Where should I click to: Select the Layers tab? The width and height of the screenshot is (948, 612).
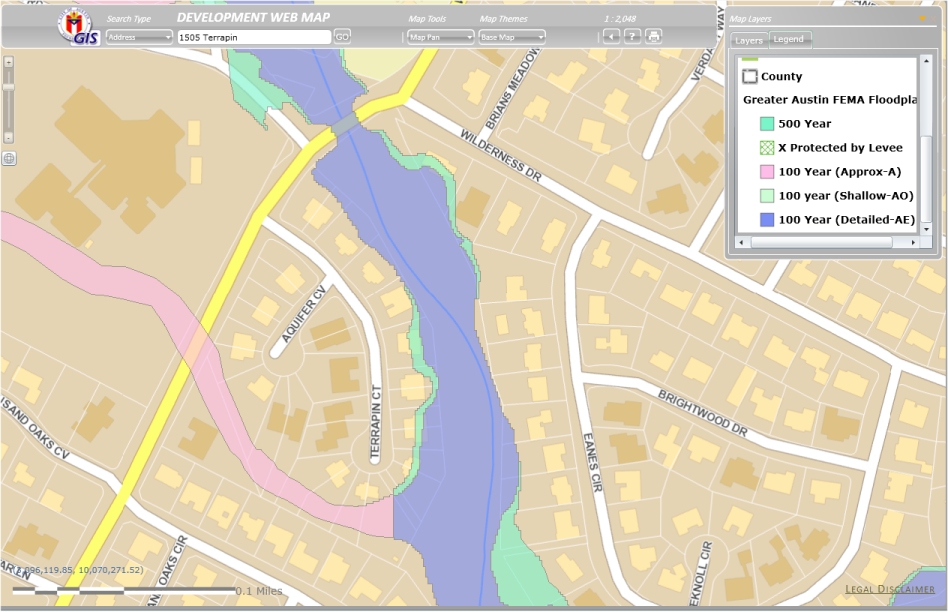coord(748,40)
